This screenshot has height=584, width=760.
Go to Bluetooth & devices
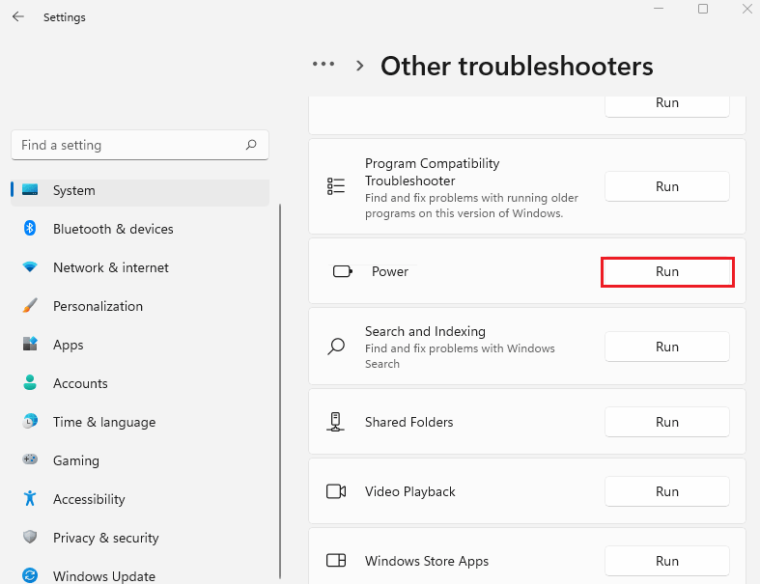pyautogui.click(x=140, y=229)
